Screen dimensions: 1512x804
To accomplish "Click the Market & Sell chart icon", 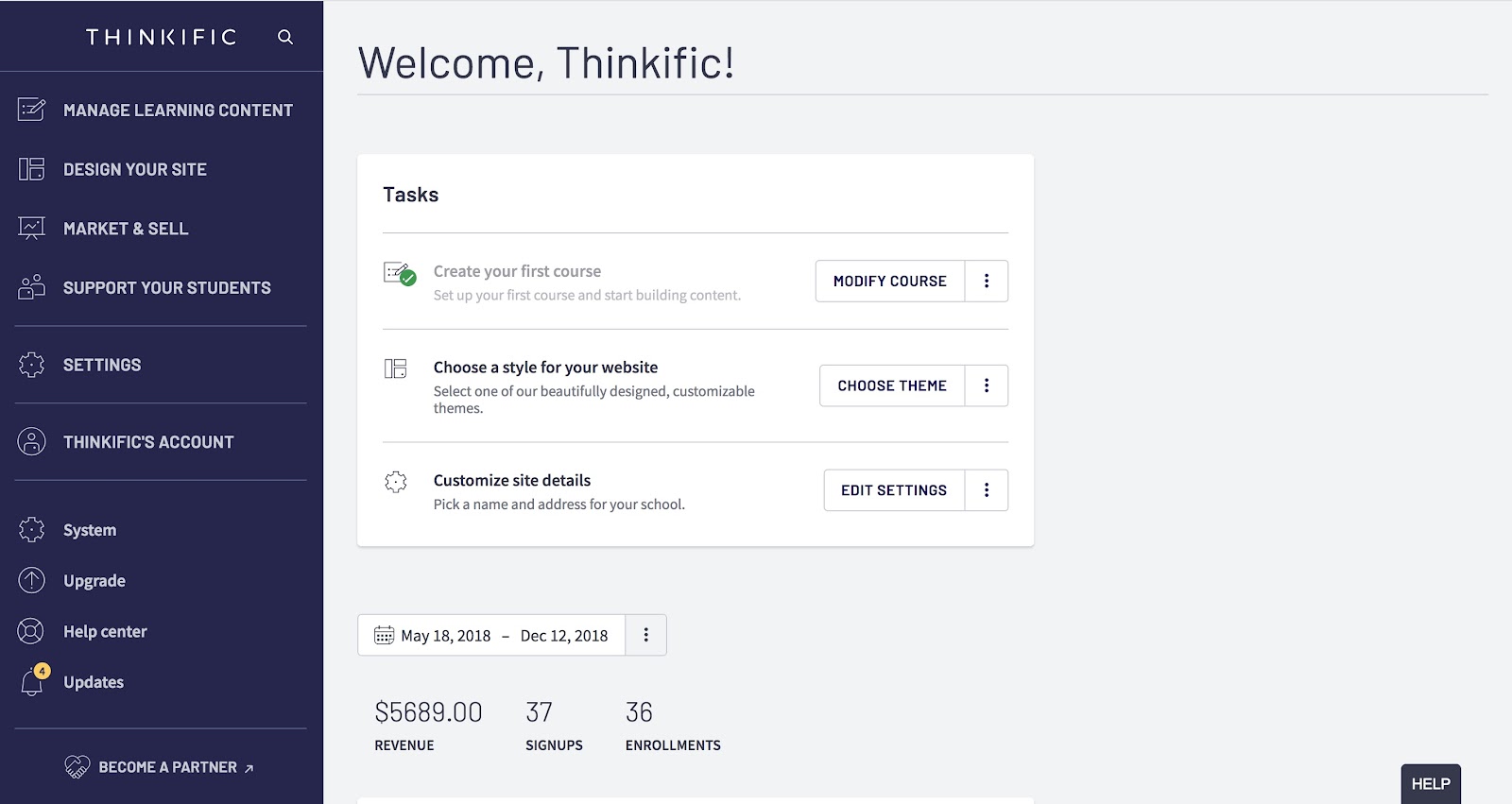I will (31, 229).
